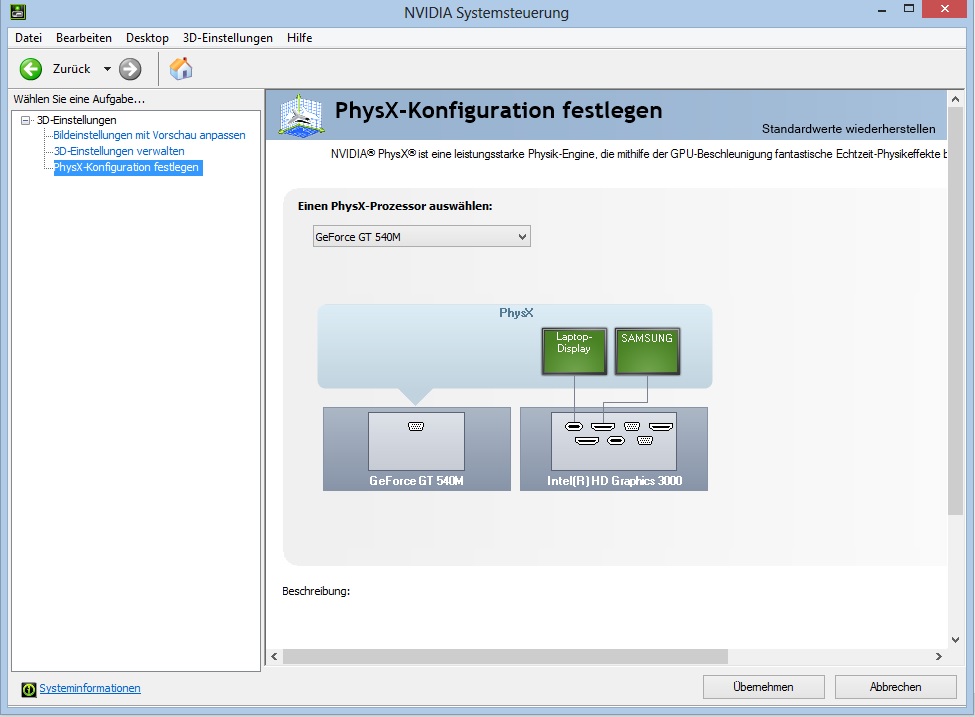This screenshot has width=975, height=717.
Task: Click the VGA connector on GeForce GT 540M
Action: (x=416, y=427)
